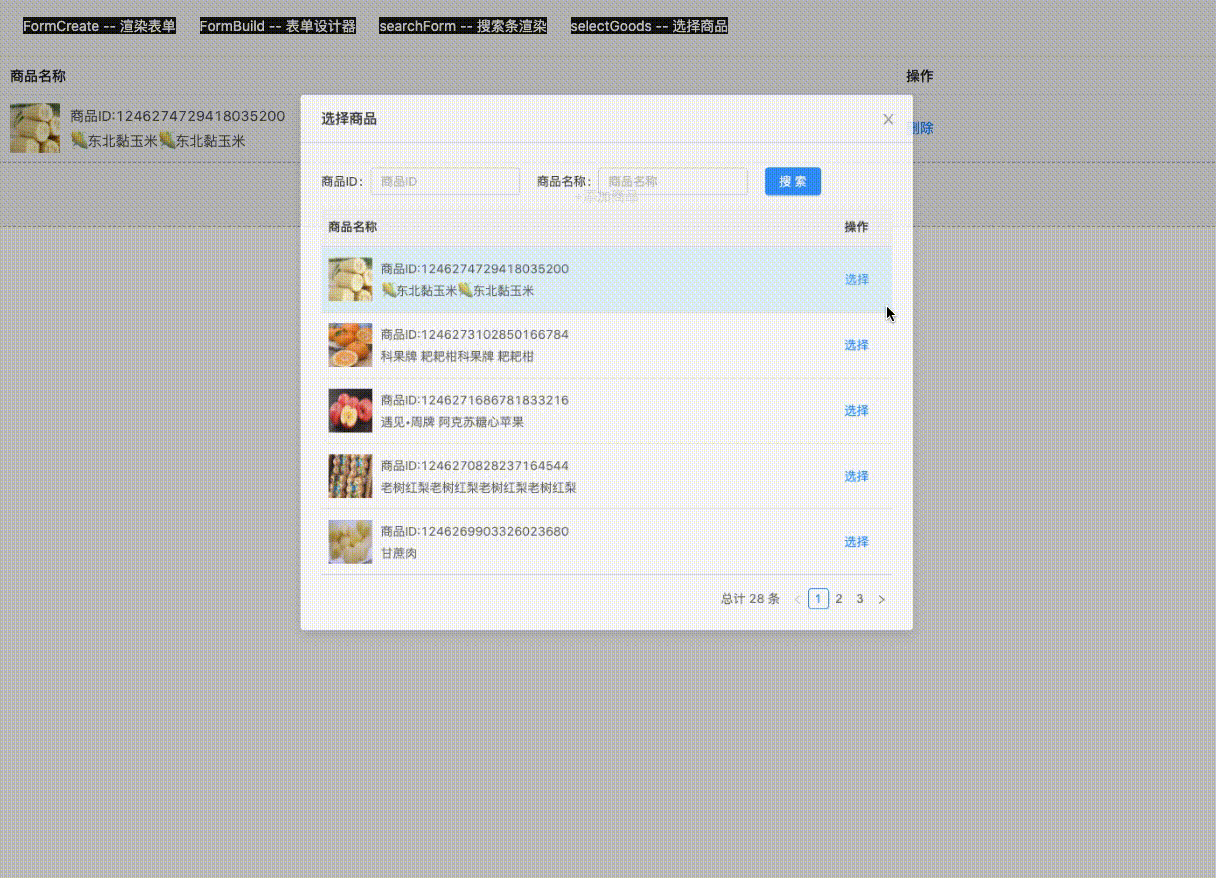This screenshot has width=1216, height=878.
Task: Go to pagination page 1
Action: [x=818, y=599]
